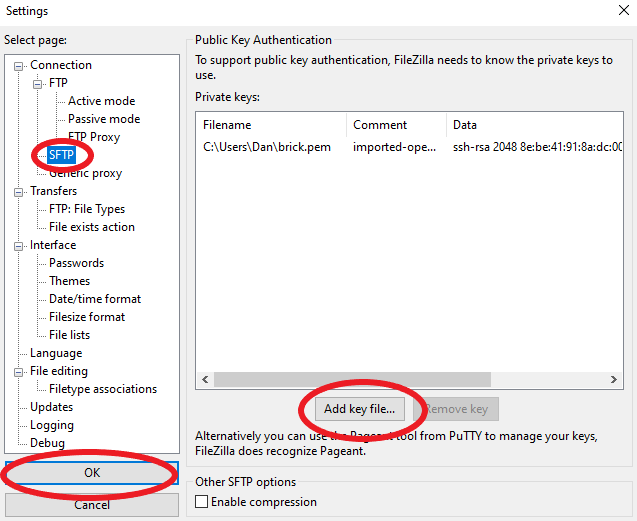637x521 pixels.
Task: Select the Language page
Action: 56,353
